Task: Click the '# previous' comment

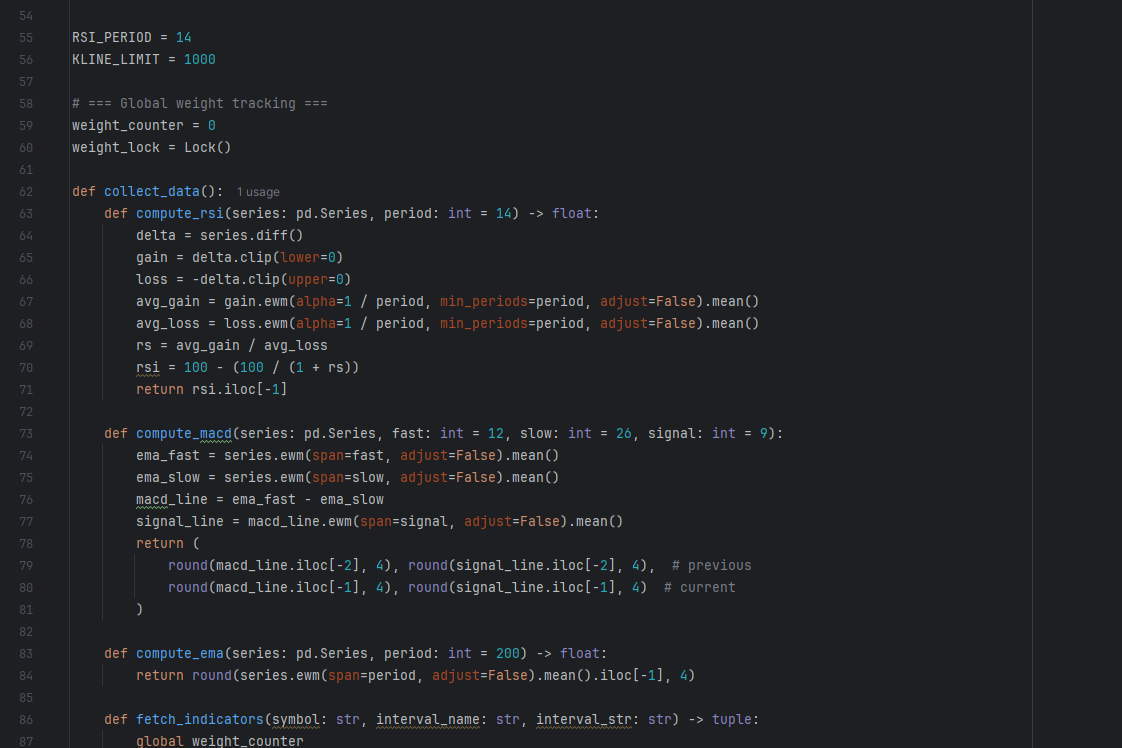Action: (711, 565)
